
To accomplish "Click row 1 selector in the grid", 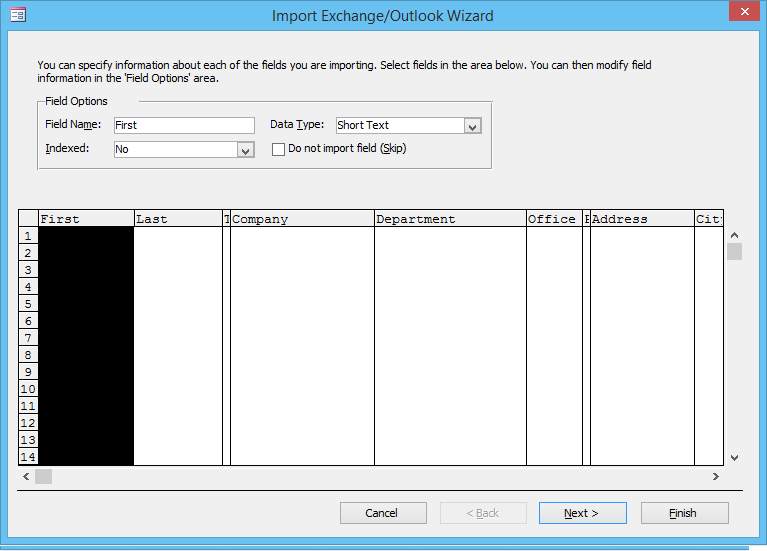I will click(x=29, y=236).
